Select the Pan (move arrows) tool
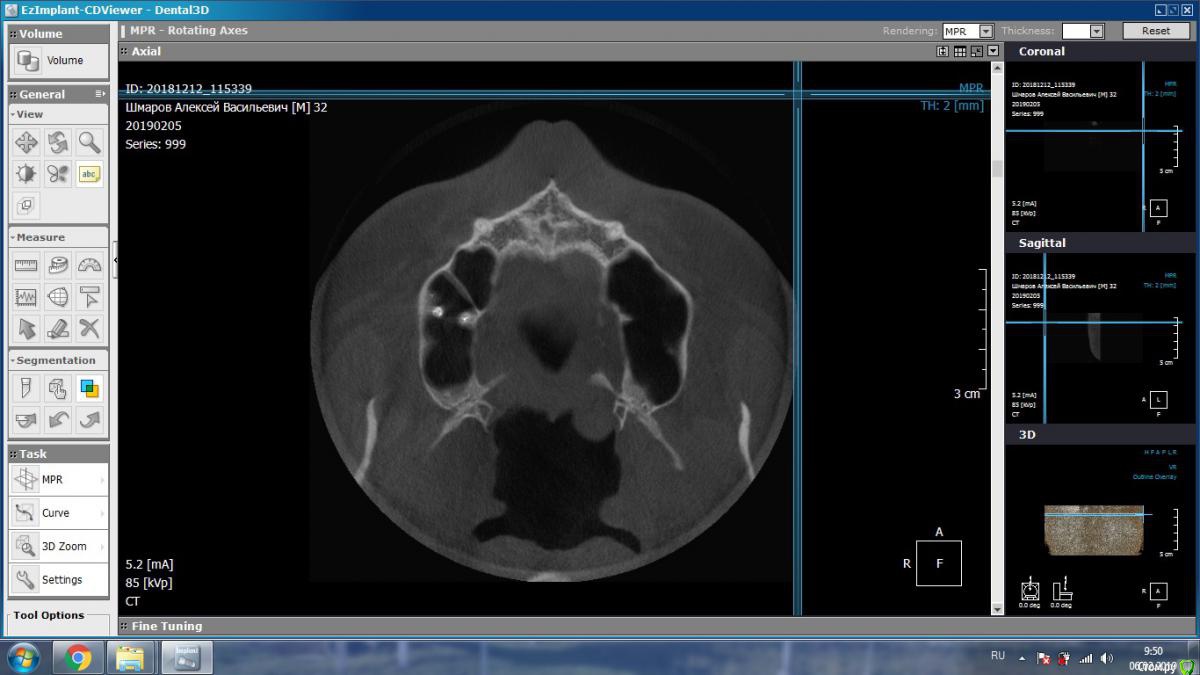Screen dimensions: 1200x675 tap(26, 142)
